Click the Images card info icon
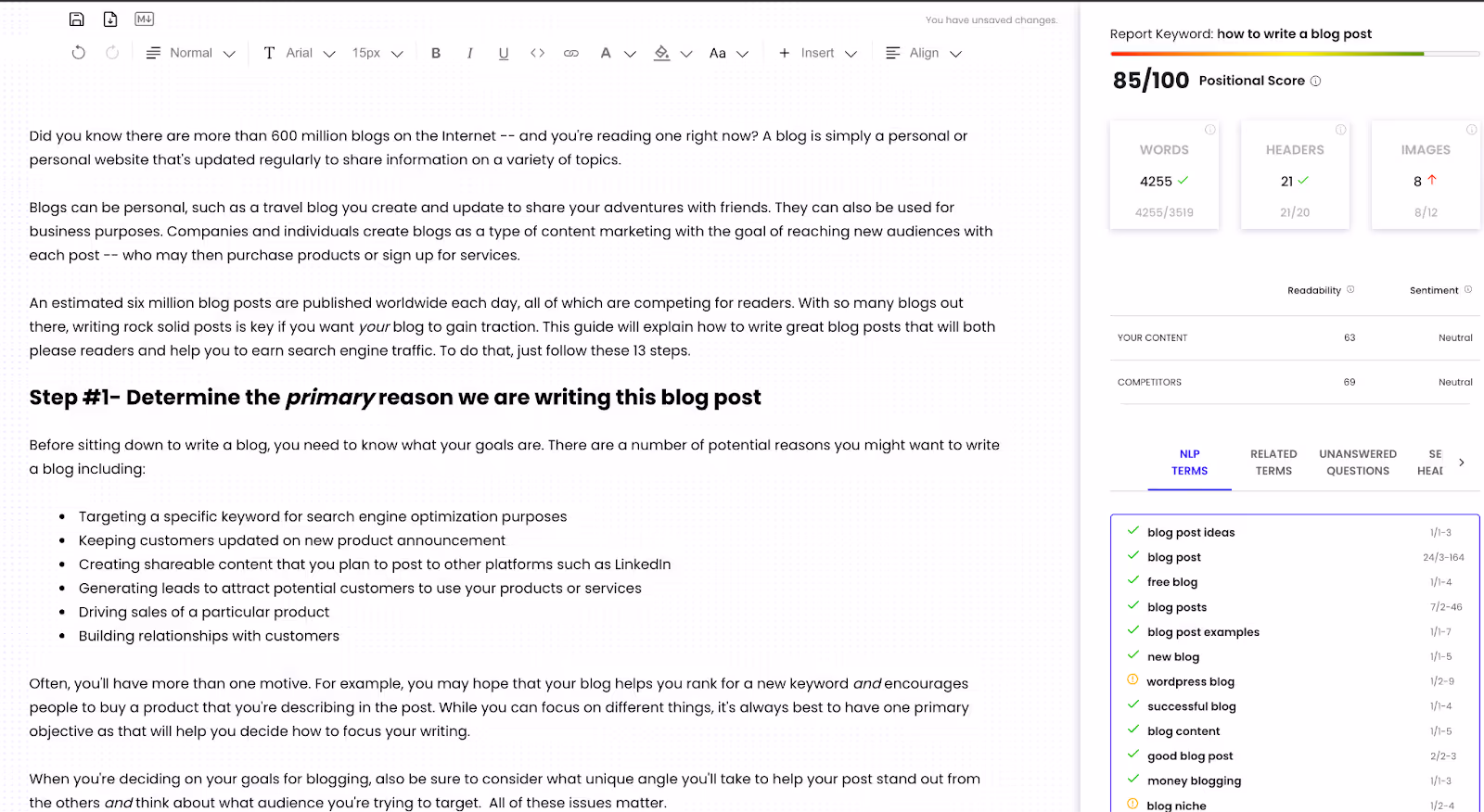The height and width of the screenshot is (812, 1484). click(1471, 130)
